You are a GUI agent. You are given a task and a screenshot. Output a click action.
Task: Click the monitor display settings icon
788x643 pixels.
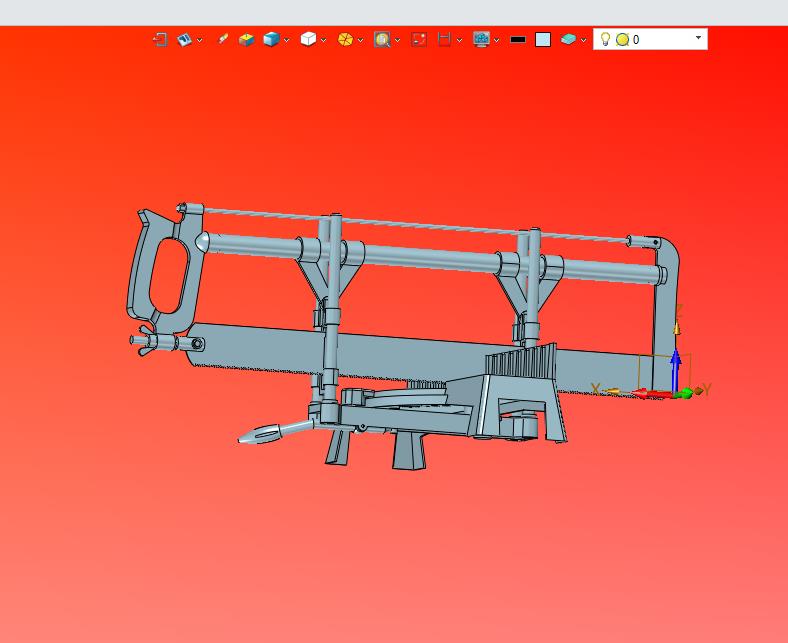pyautogui.click(x=481, y=39)
